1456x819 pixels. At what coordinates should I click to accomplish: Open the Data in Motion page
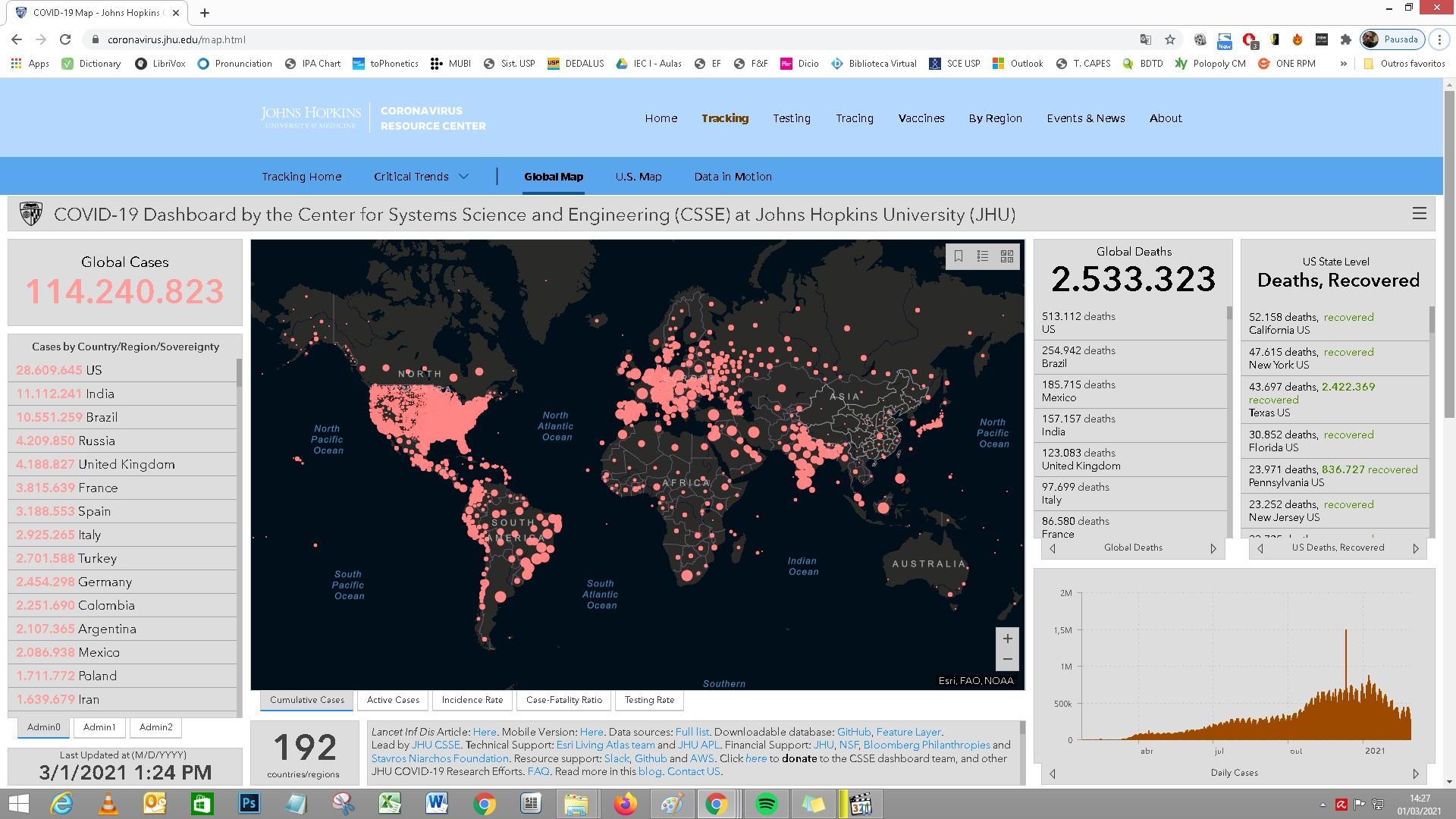[x=733, y=177]
